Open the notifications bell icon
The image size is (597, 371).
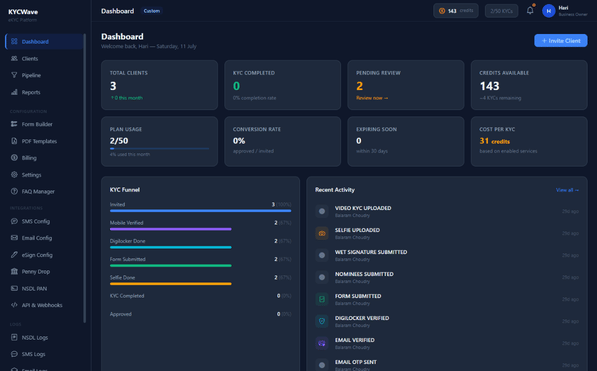530,11
